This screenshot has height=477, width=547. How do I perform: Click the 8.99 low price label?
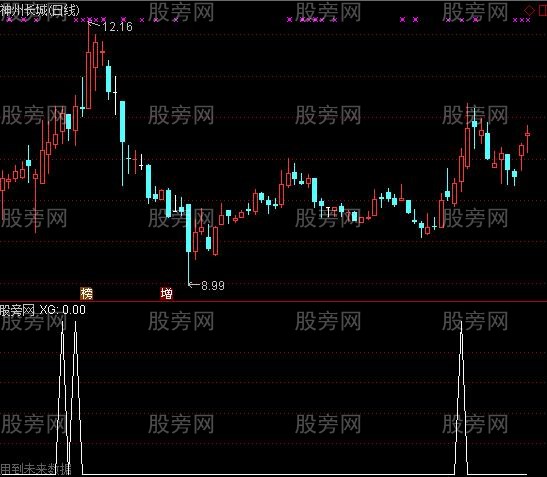[x=213, y=286]
